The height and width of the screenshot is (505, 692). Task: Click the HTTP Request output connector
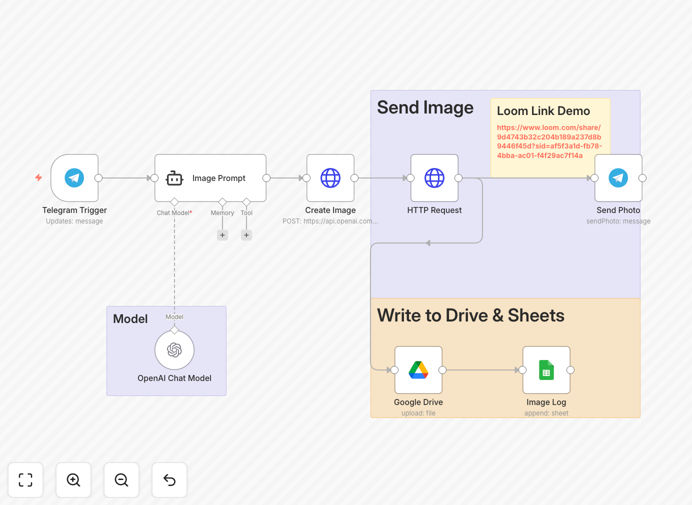pyautogui.click(x=459, y=178)
